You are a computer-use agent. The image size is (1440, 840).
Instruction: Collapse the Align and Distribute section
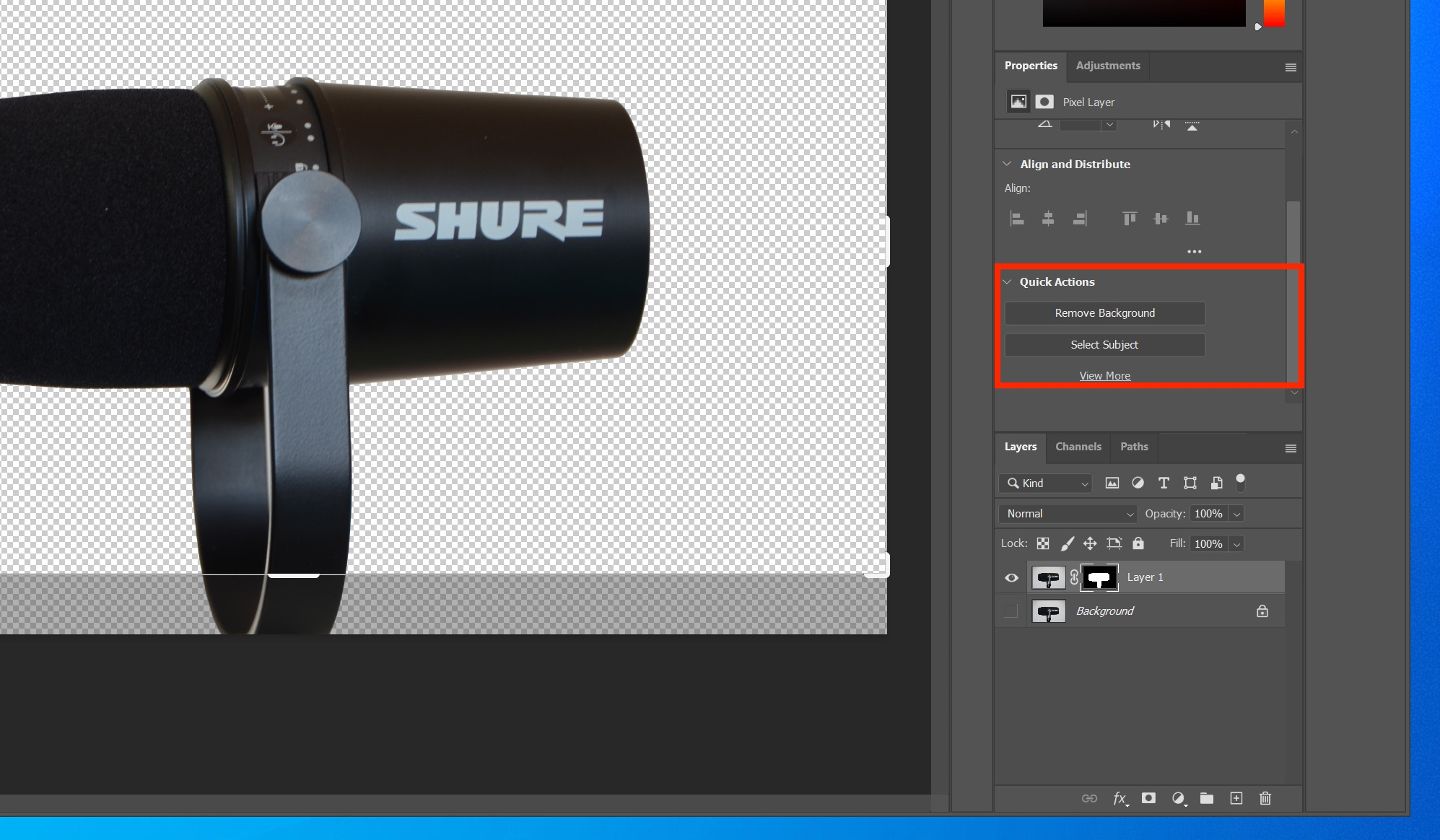click(1007, 164)
